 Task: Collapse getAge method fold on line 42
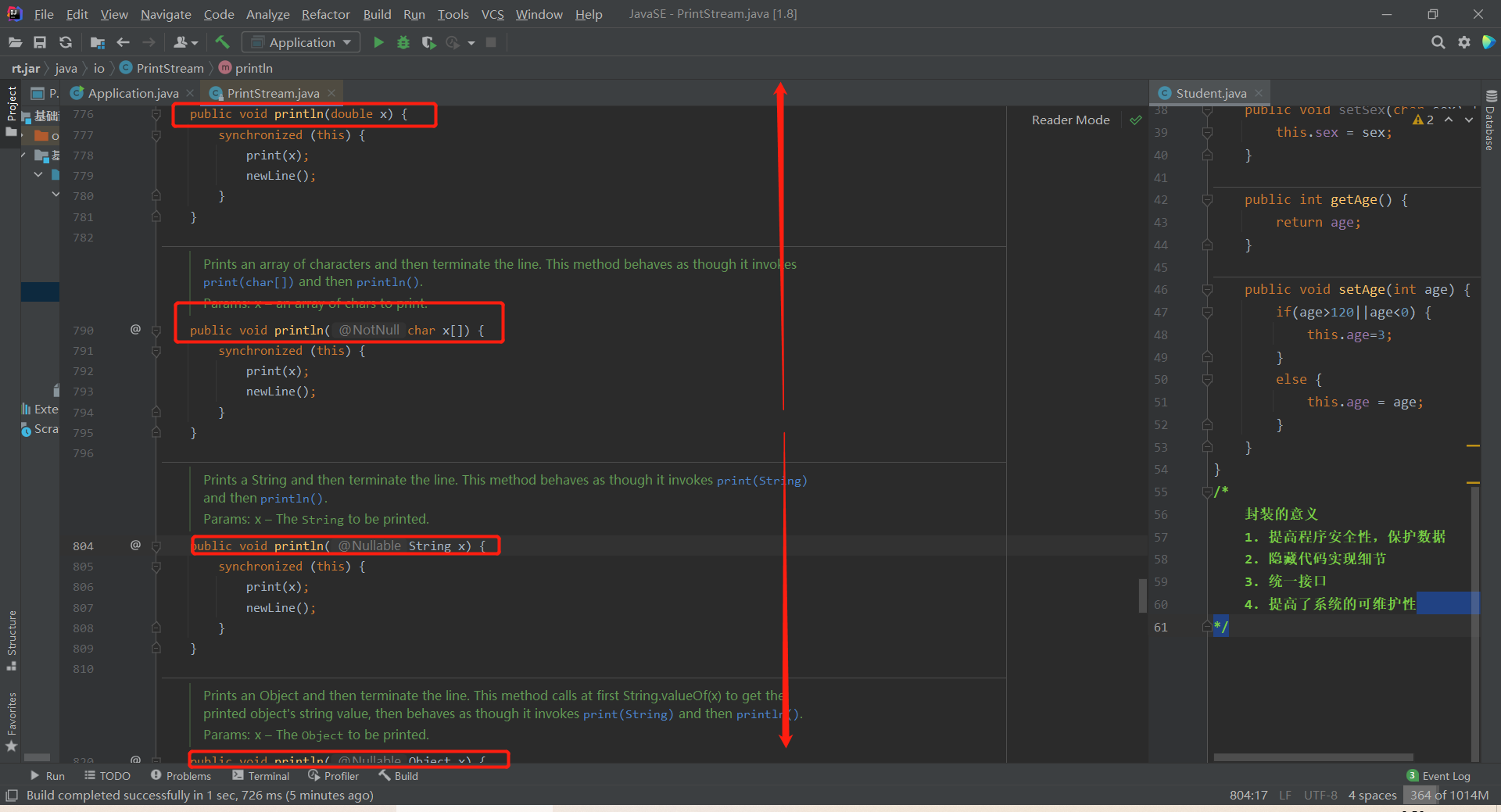click(x=1207, y=200)
